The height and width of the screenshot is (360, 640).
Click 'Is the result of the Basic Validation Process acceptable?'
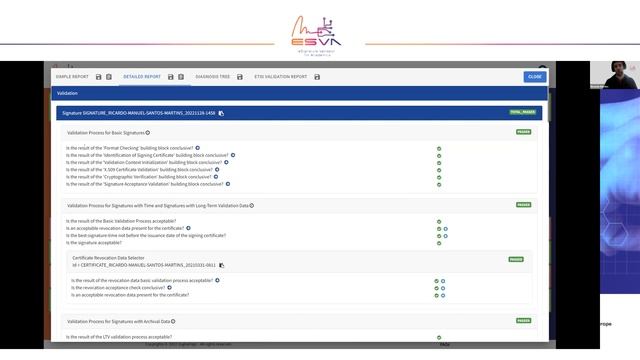point(121,221)
